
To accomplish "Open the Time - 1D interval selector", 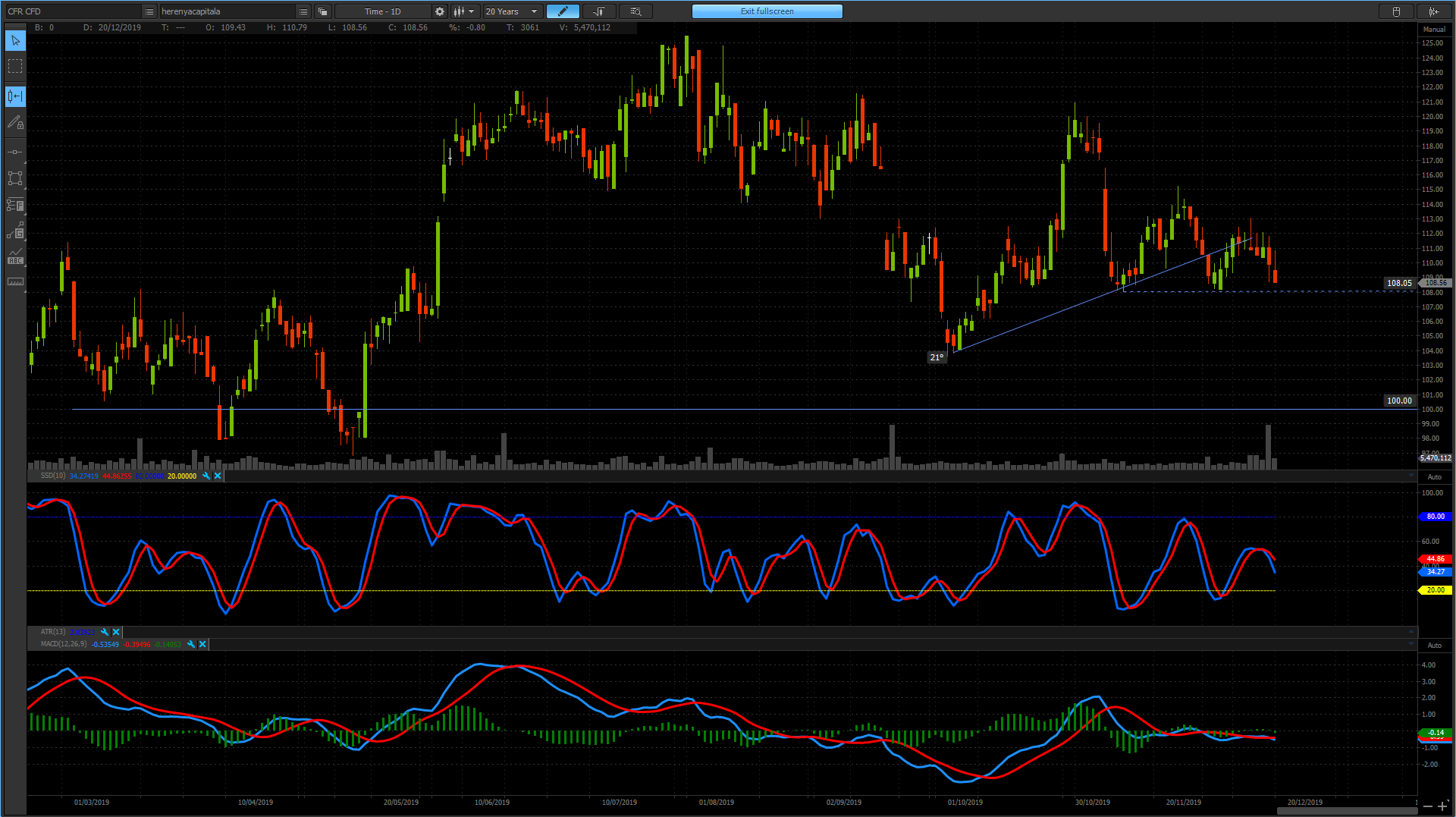I will (383, 11).
